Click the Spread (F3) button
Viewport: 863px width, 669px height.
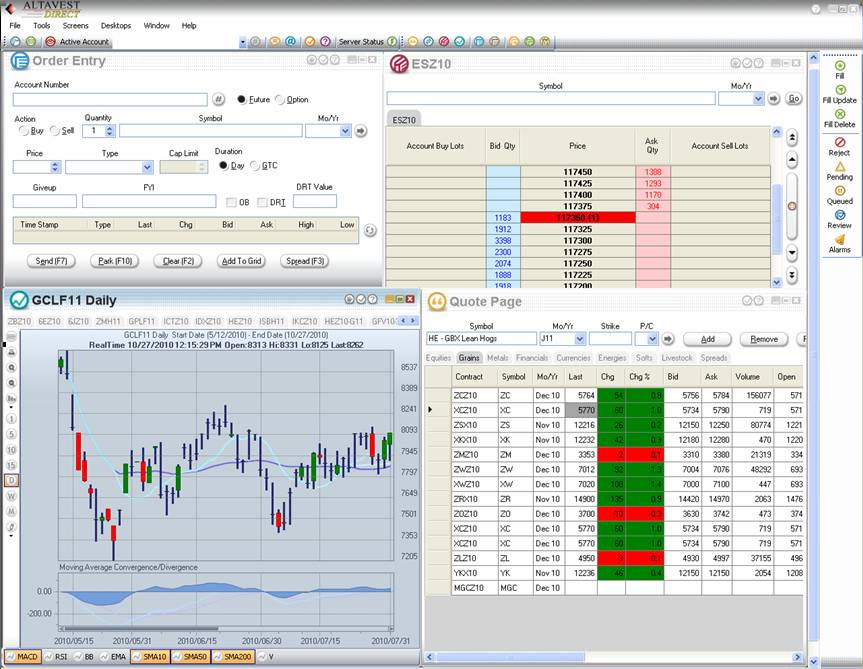305,261
